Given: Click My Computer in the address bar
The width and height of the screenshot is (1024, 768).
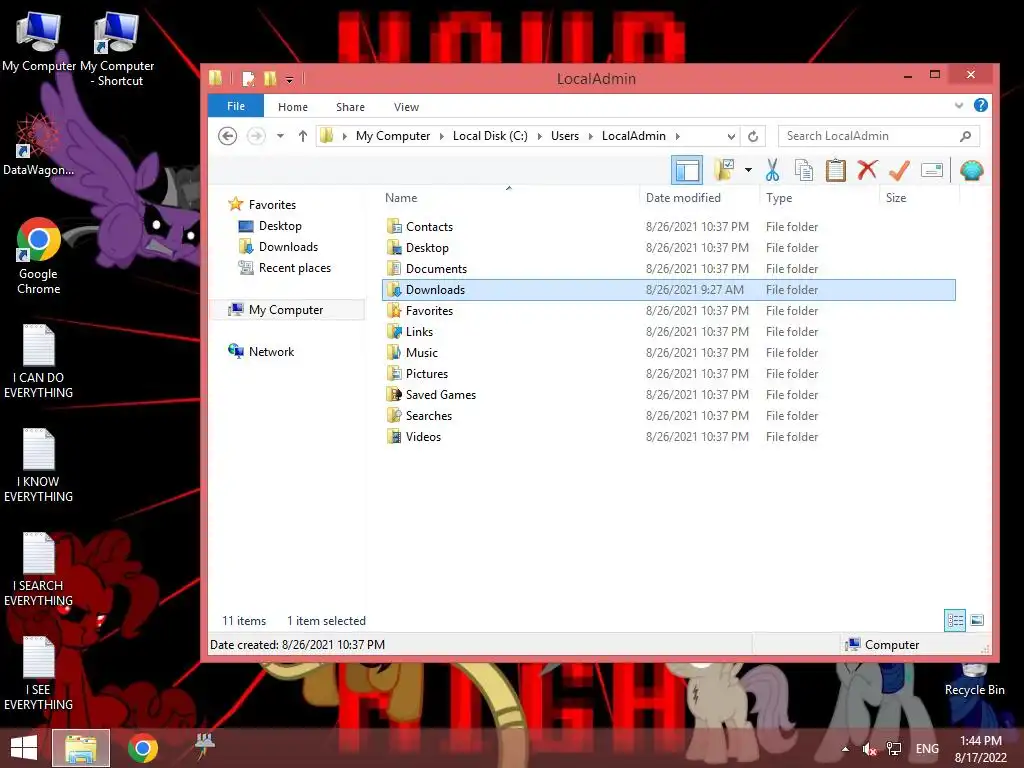Looking at the screenshot, I should pyautogui.click(x=392, y=136).
